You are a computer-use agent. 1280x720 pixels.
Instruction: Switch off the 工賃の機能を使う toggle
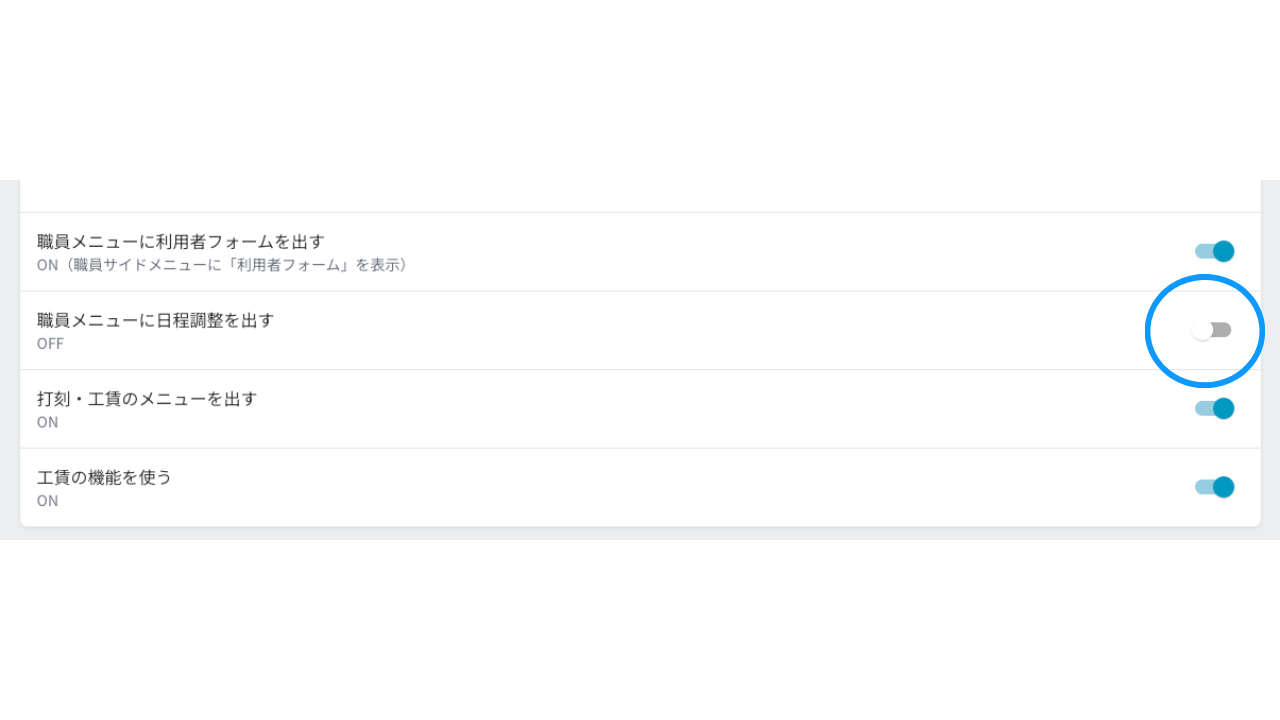[x=1214, y=487]
